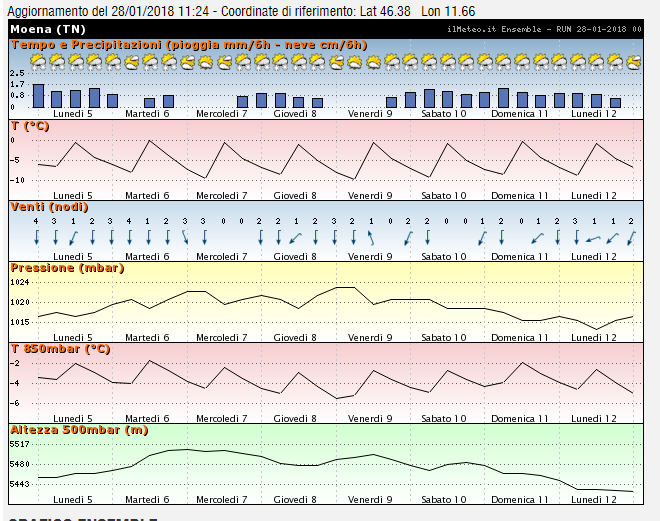This screenshot has height=521, width=660.
Task: Click the 5480 altitude axis label
Action: click(x=19, y=464)
